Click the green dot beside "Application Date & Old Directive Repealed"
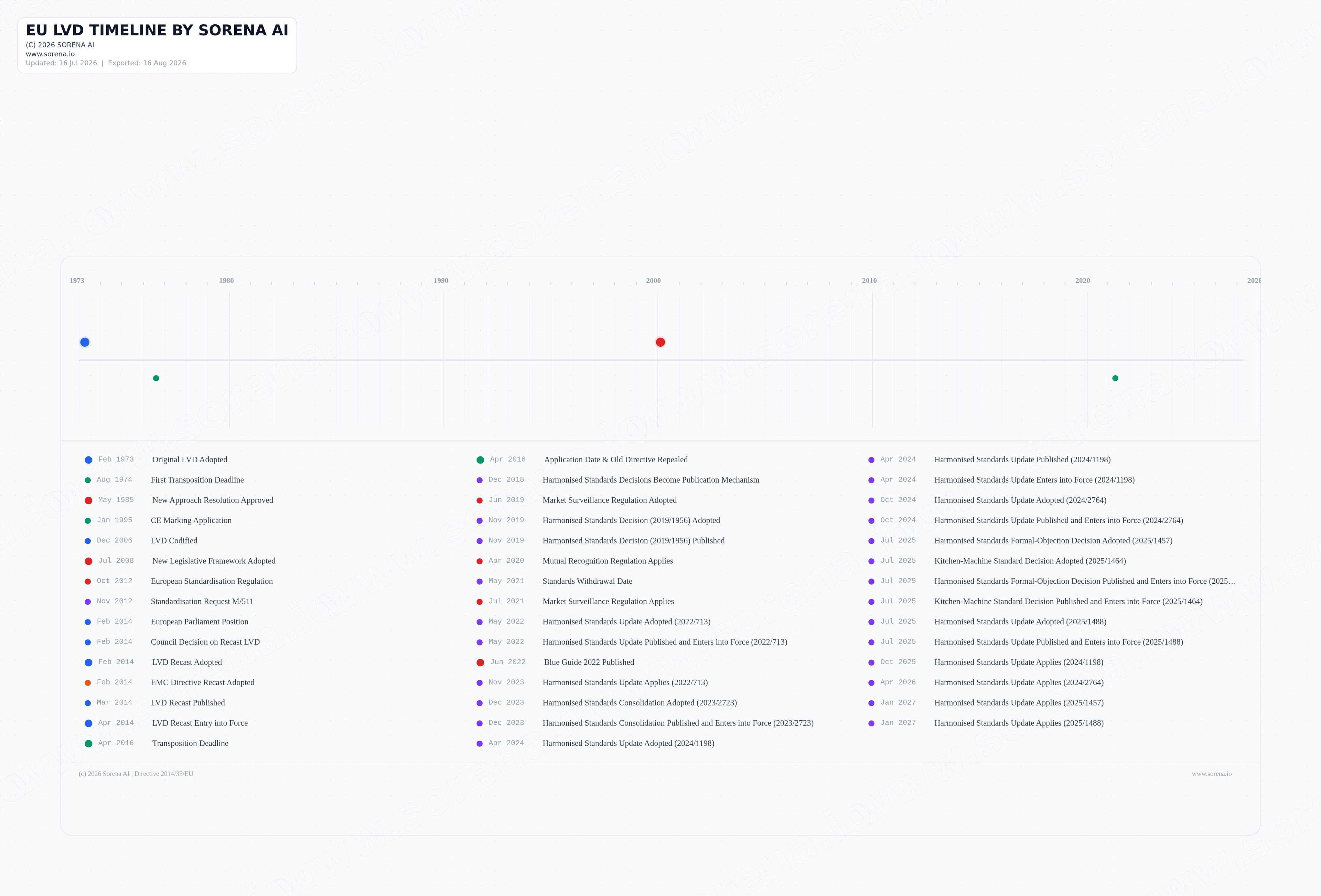This screenshot has height=896, width=1321. tap(480, 460)
